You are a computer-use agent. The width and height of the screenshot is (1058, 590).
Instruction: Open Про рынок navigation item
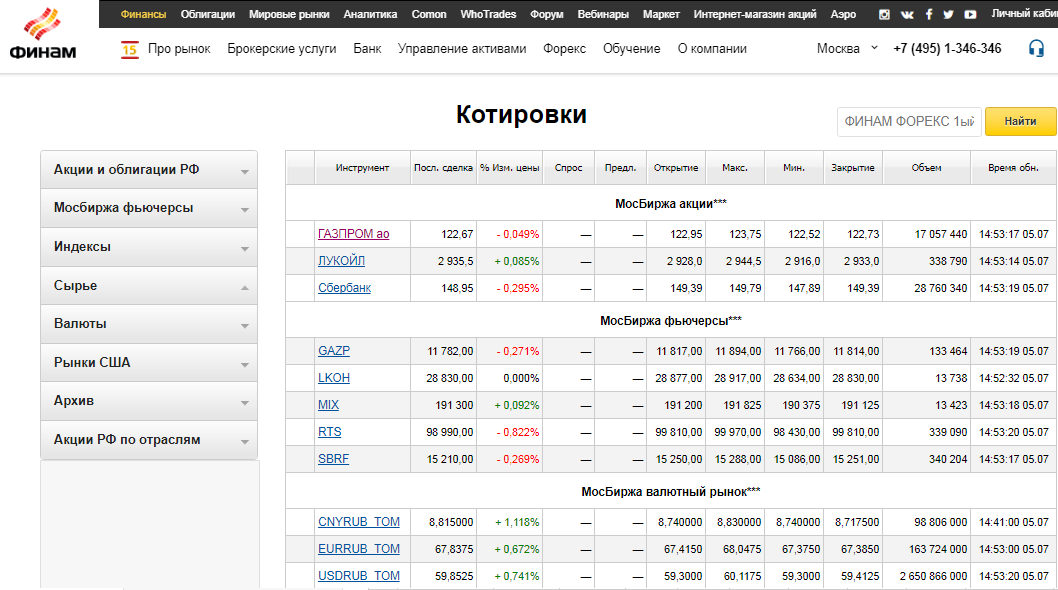coord(179,49)
